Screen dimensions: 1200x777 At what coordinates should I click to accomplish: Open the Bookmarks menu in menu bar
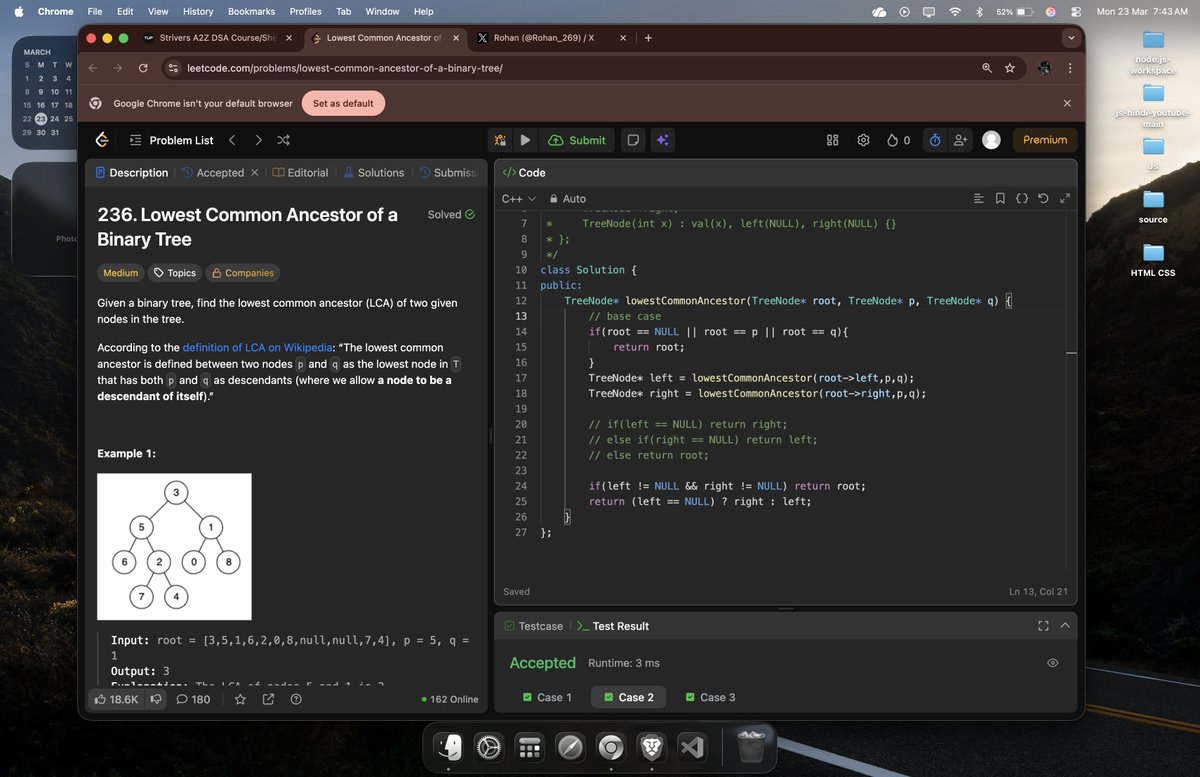(x=251, y=11)
